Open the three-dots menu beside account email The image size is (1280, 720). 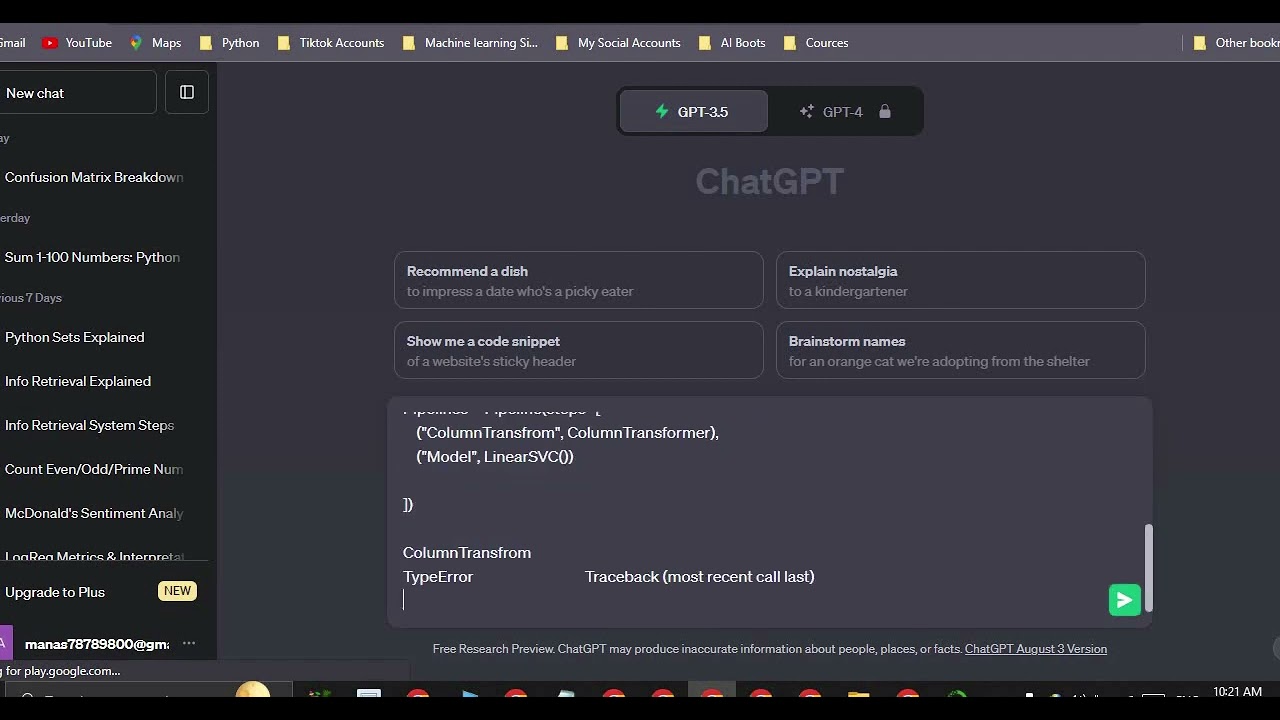point(189,644)
